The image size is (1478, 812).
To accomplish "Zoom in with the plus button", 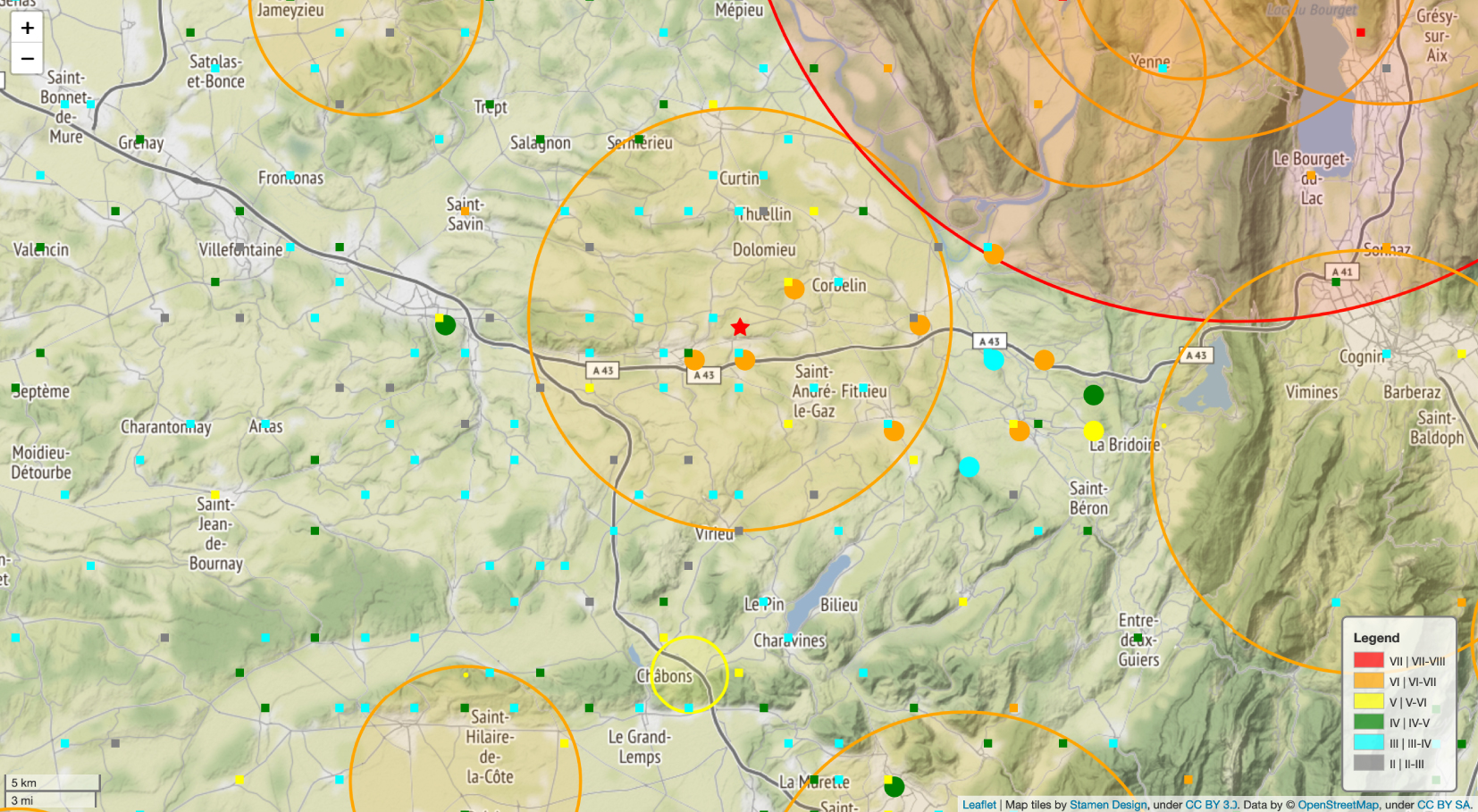I will (28, 28).
